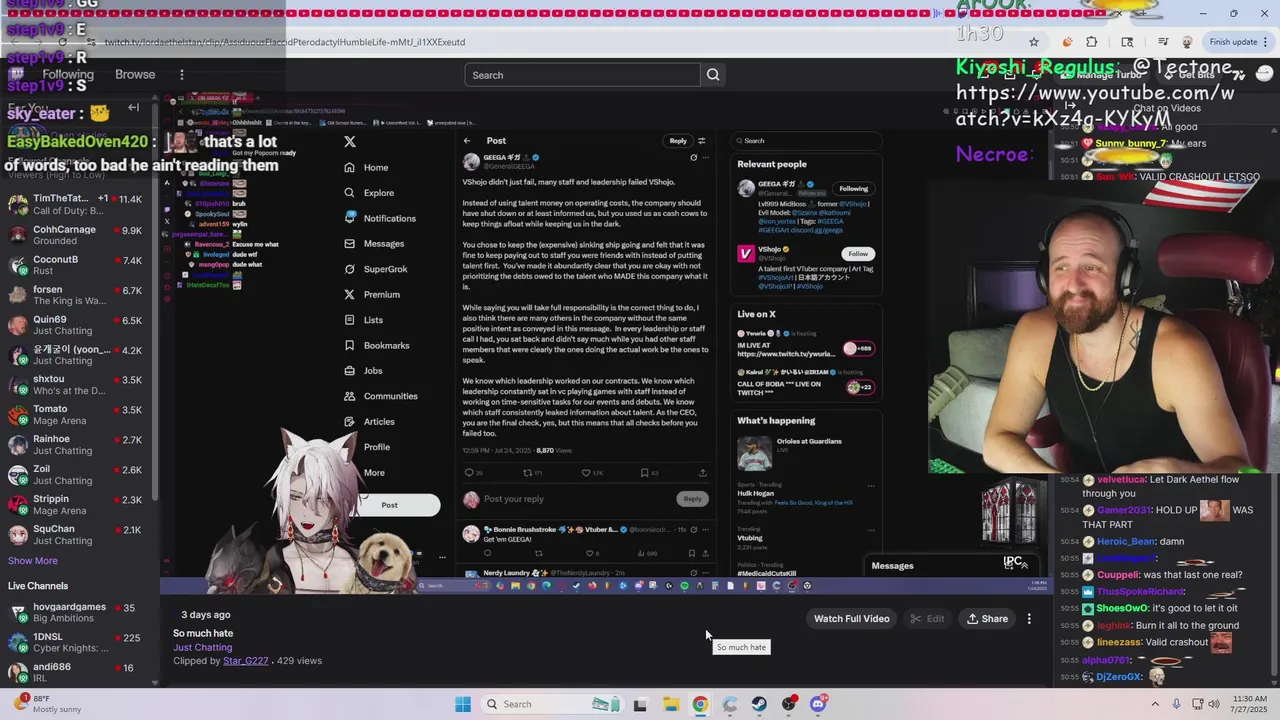The height and width of the screenshot is (720, 1280).
Task: Open the Just Chatting category link under clip
Action: 202,647
